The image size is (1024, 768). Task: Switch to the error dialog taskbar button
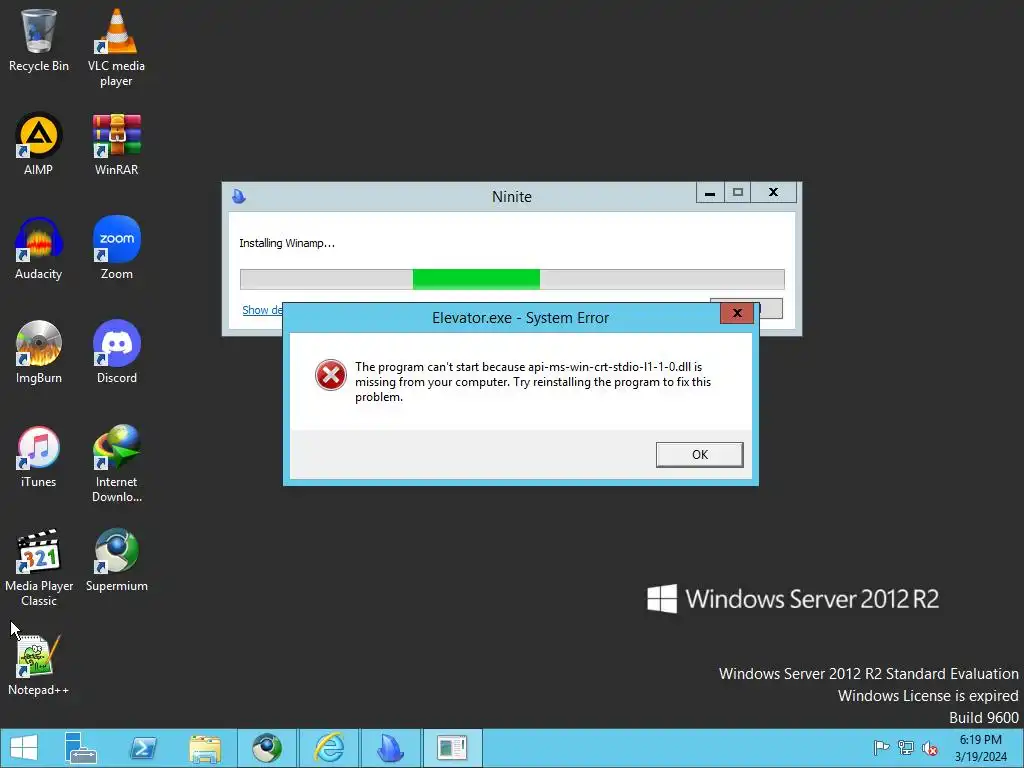(x=452, y=748)
